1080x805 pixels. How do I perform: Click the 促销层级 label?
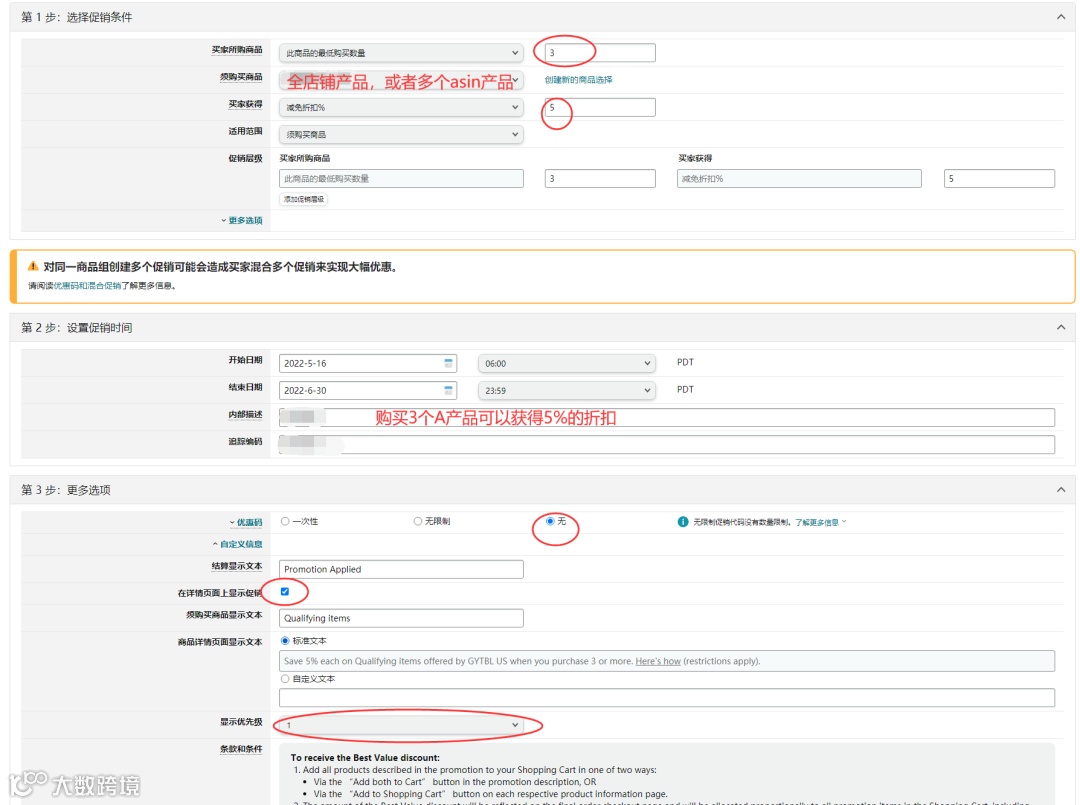pos(245,158)
